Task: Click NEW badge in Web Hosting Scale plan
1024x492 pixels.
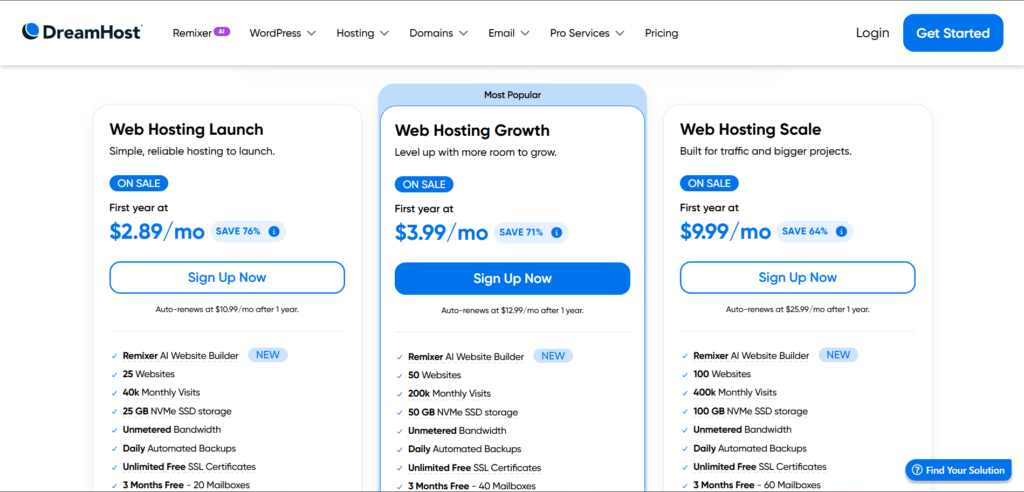Action: (x=838, y=355)
